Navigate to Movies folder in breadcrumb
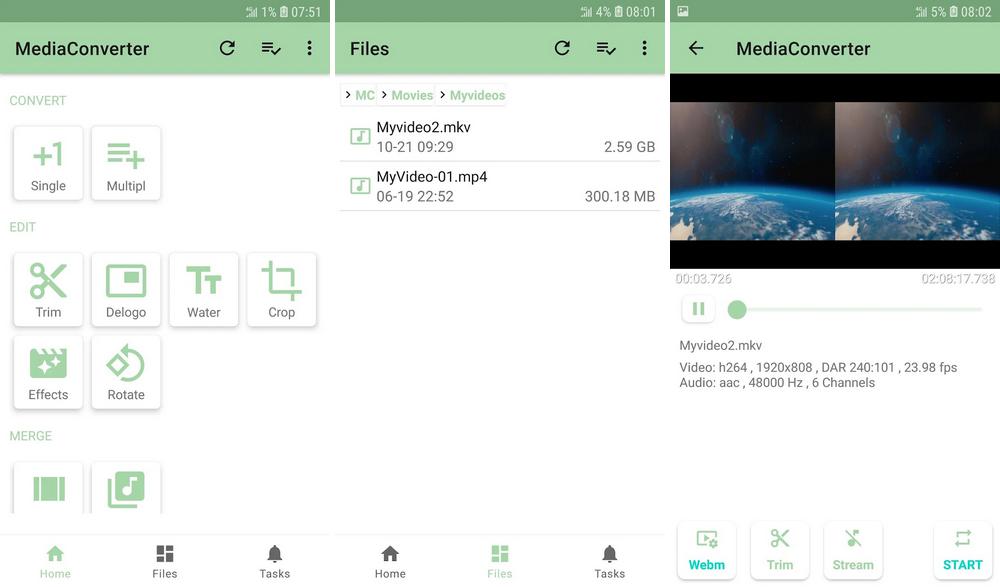1000x587 pixels. 412,95
